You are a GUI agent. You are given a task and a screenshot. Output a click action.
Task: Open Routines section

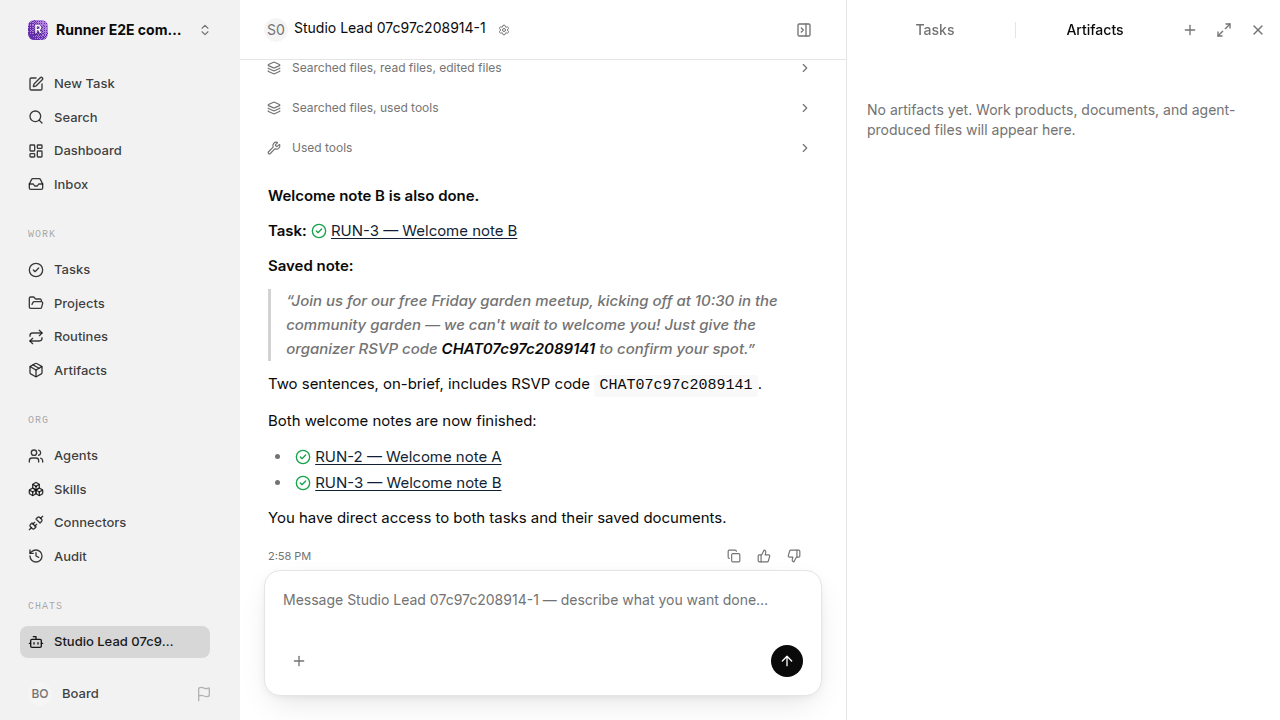point(115,336)
